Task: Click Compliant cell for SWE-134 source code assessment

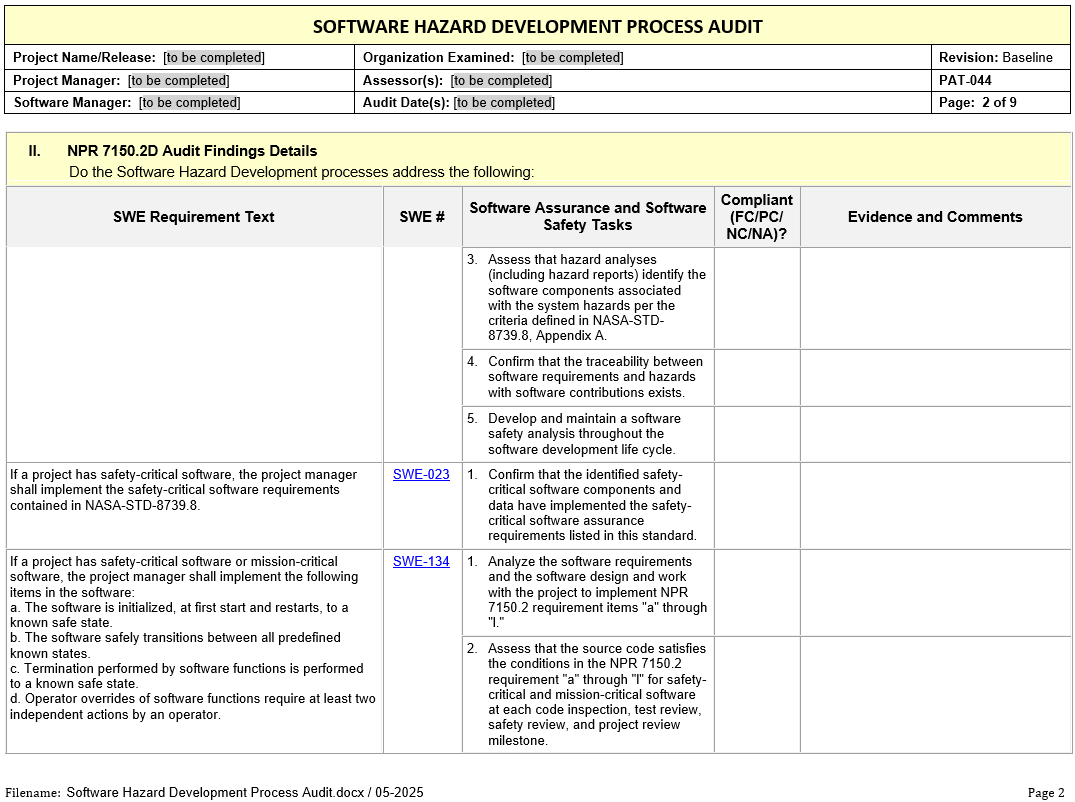Action: coord(757,694)
